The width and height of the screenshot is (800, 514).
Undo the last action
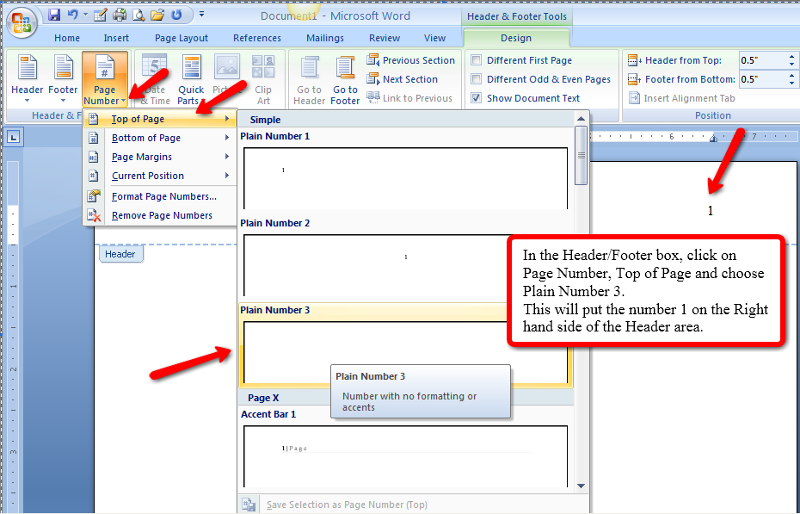72,15
